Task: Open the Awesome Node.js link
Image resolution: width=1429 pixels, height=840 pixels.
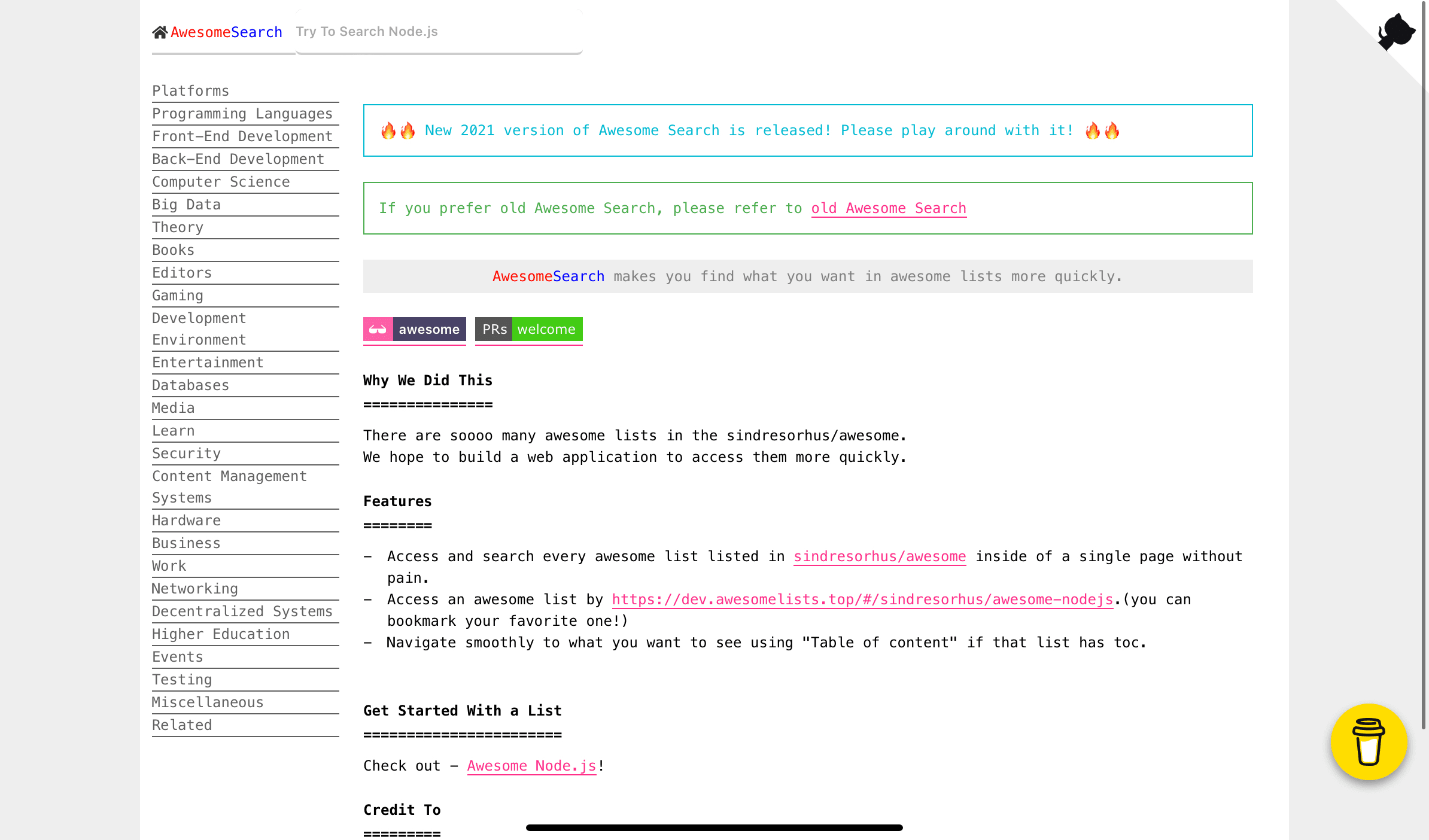Action: pos(531,766)
